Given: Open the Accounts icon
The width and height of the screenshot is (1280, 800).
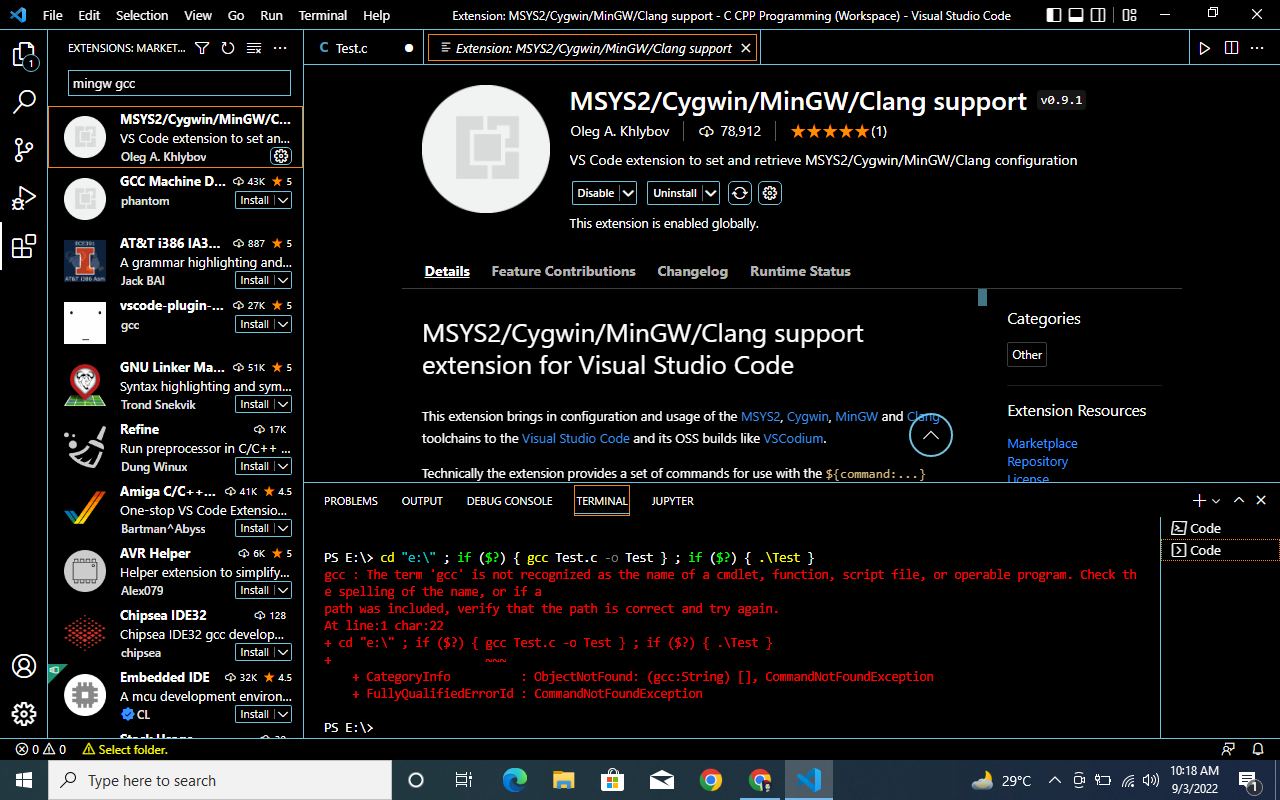Looking at the screenshot, I should tap(24, 666).
